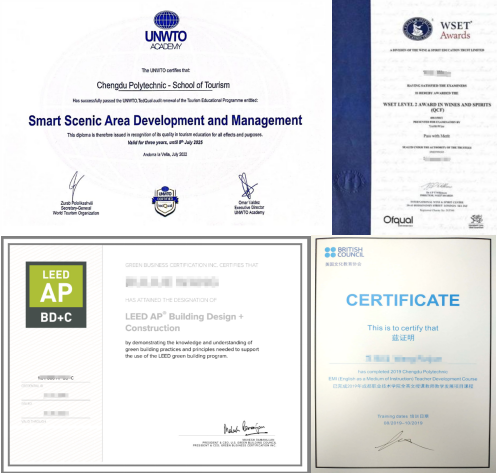
Task: Select "Pass with Merit" on WSET certificate
Action: click(437, 136)
